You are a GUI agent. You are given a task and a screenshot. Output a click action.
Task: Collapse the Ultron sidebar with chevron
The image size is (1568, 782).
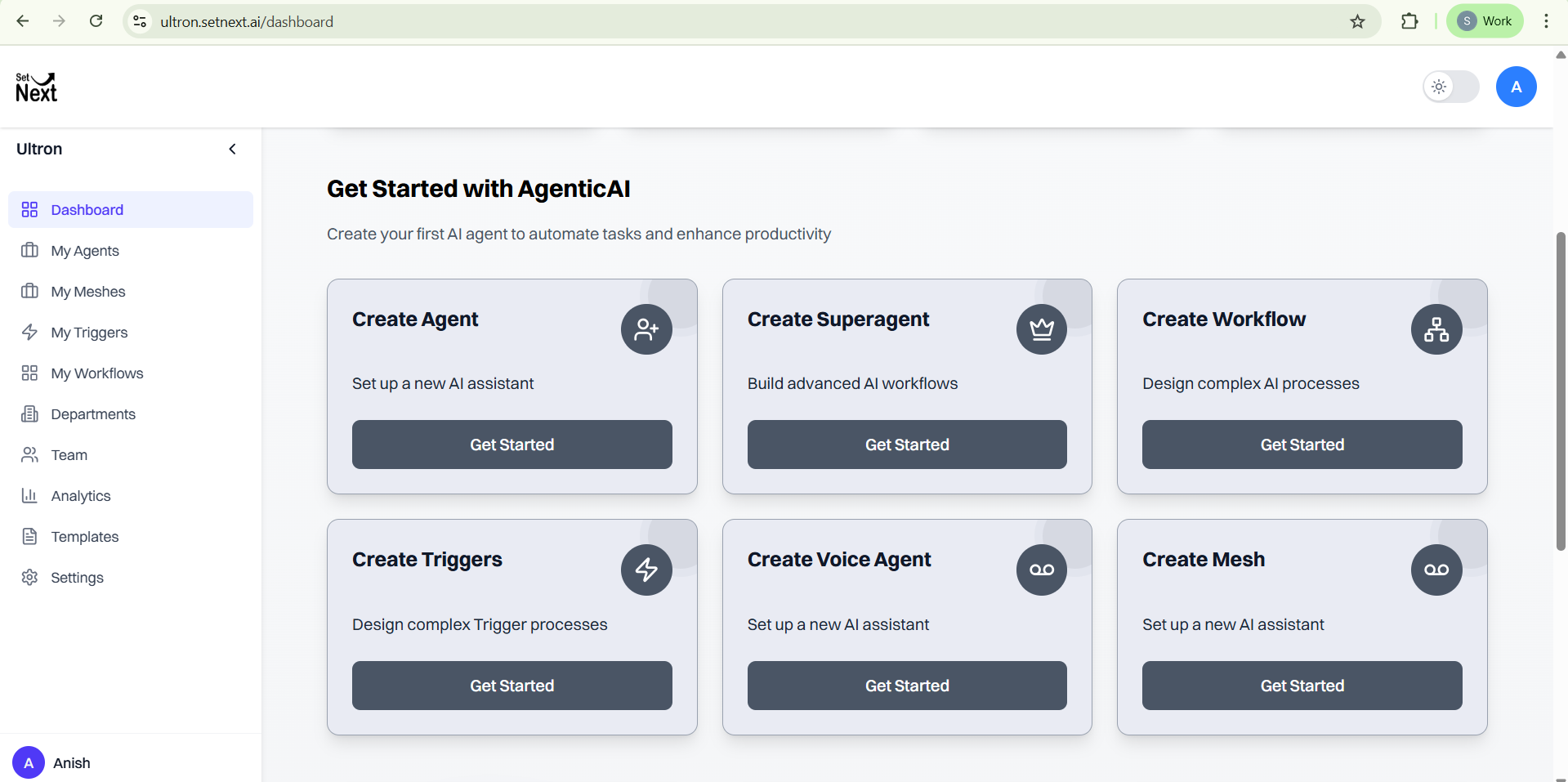(x=232, y=149)
